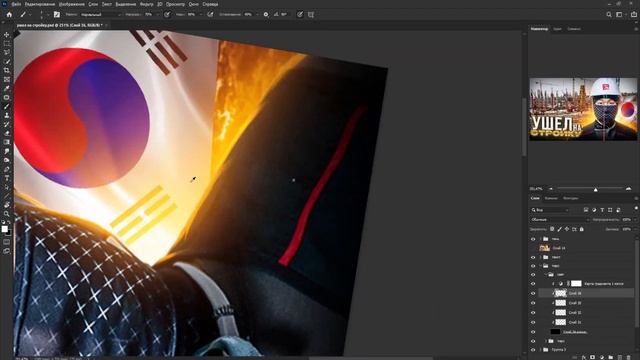Filter layers by pixel layer icon
The image size is (640, 360).
[x=586, y=210]
